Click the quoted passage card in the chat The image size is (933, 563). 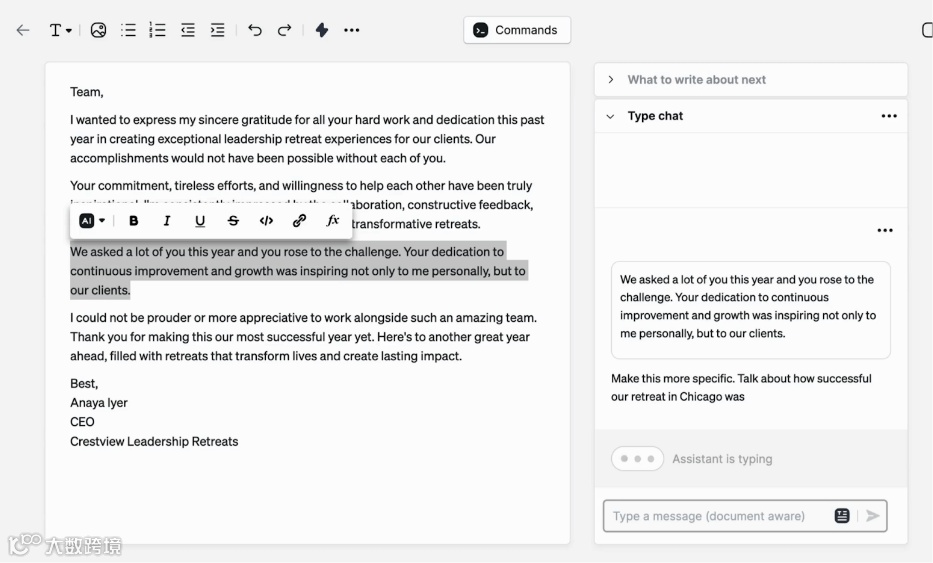click(750, 309)
